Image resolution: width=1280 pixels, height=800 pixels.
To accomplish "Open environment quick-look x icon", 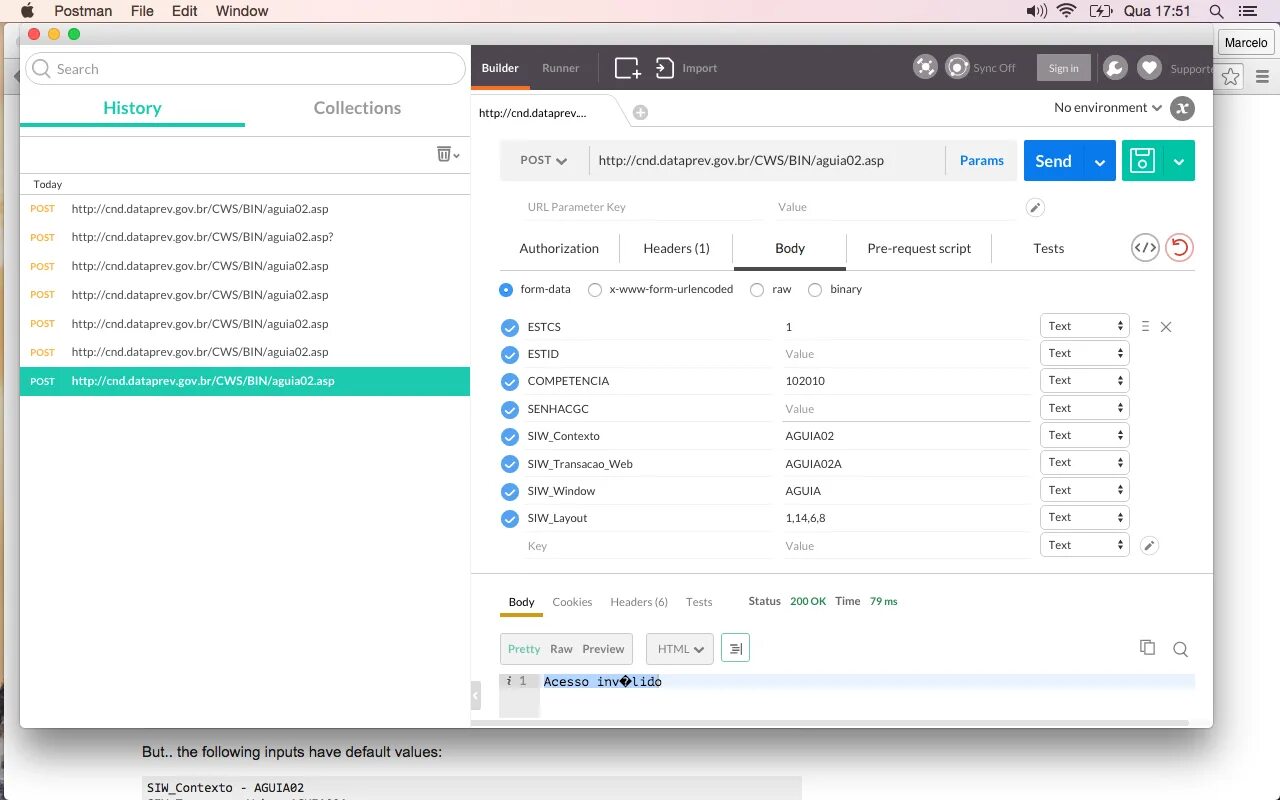I will point(1182,108).
